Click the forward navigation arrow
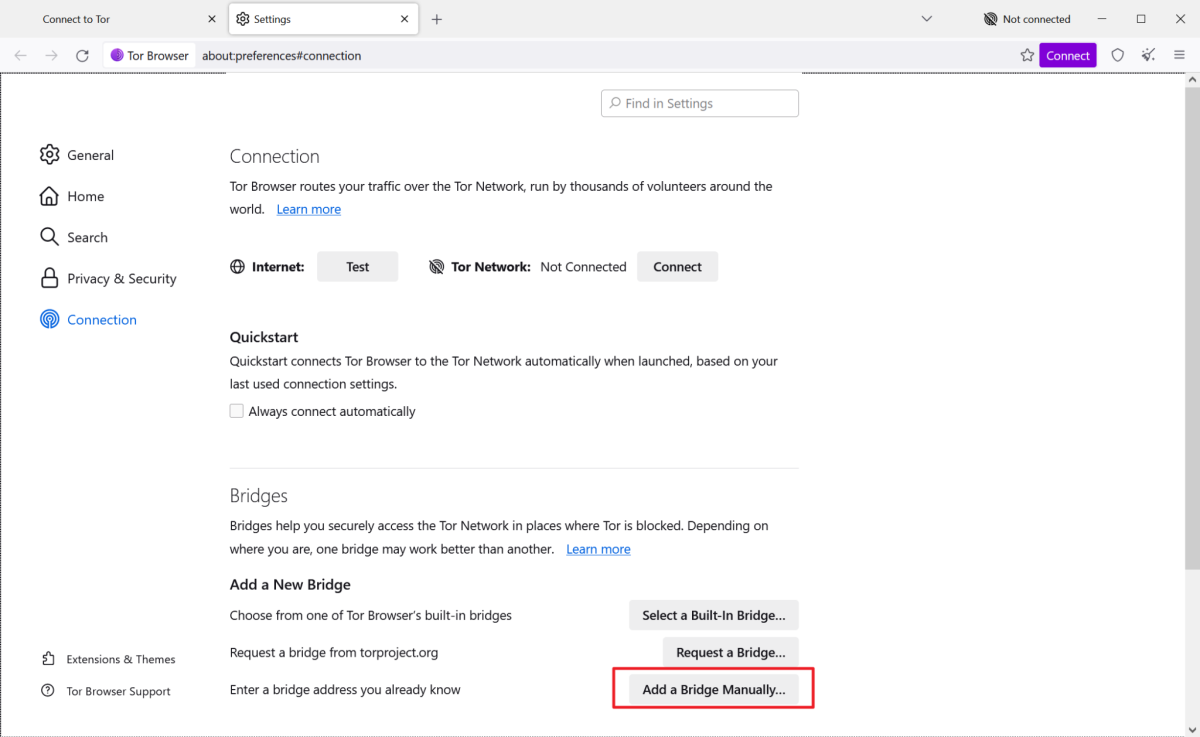The height and width of the screenshot is (737, 1200). pyautogui.click(x=52, y=56)
